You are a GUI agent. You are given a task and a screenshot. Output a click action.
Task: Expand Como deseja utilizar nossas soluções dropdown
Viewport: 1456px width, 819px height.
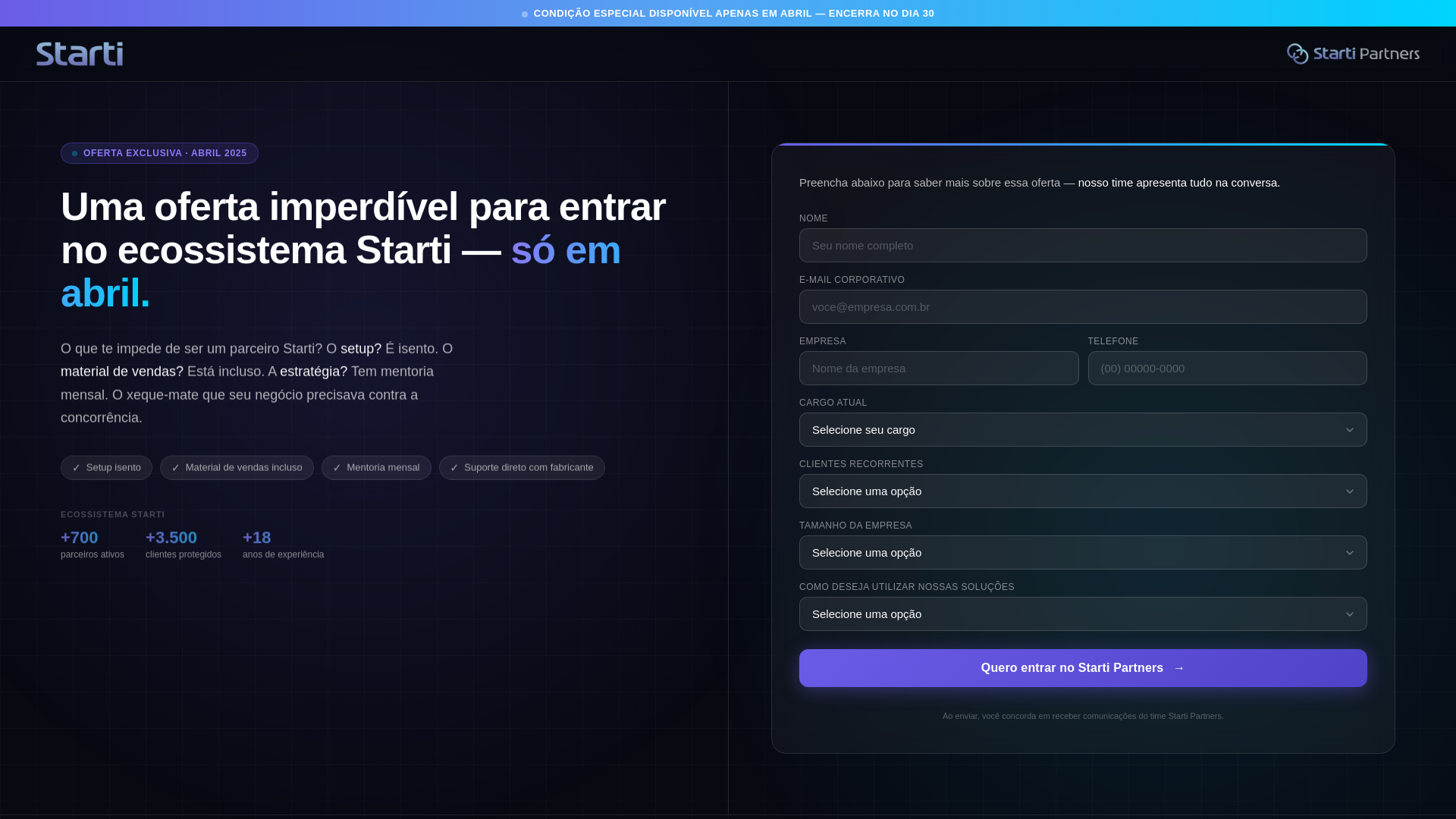pos(1083,614)
